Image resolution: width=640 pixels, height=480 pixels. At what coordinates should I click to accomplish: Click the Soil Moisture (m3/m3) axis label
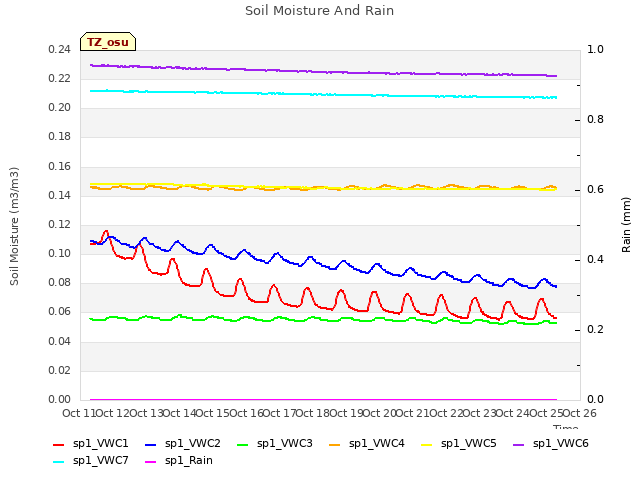[14, 226]
